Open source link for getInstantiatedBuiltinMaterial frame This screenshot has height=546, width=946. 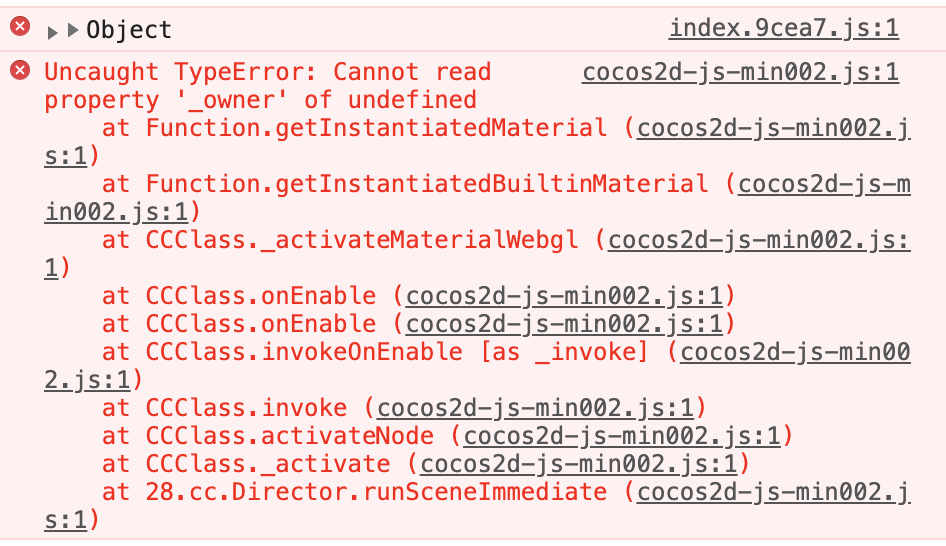(824, 184)
